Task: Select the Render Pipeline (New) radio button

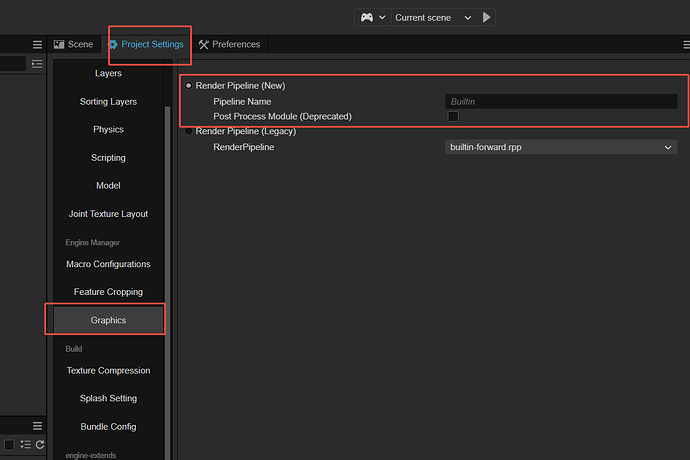Action: coord(188,85)
